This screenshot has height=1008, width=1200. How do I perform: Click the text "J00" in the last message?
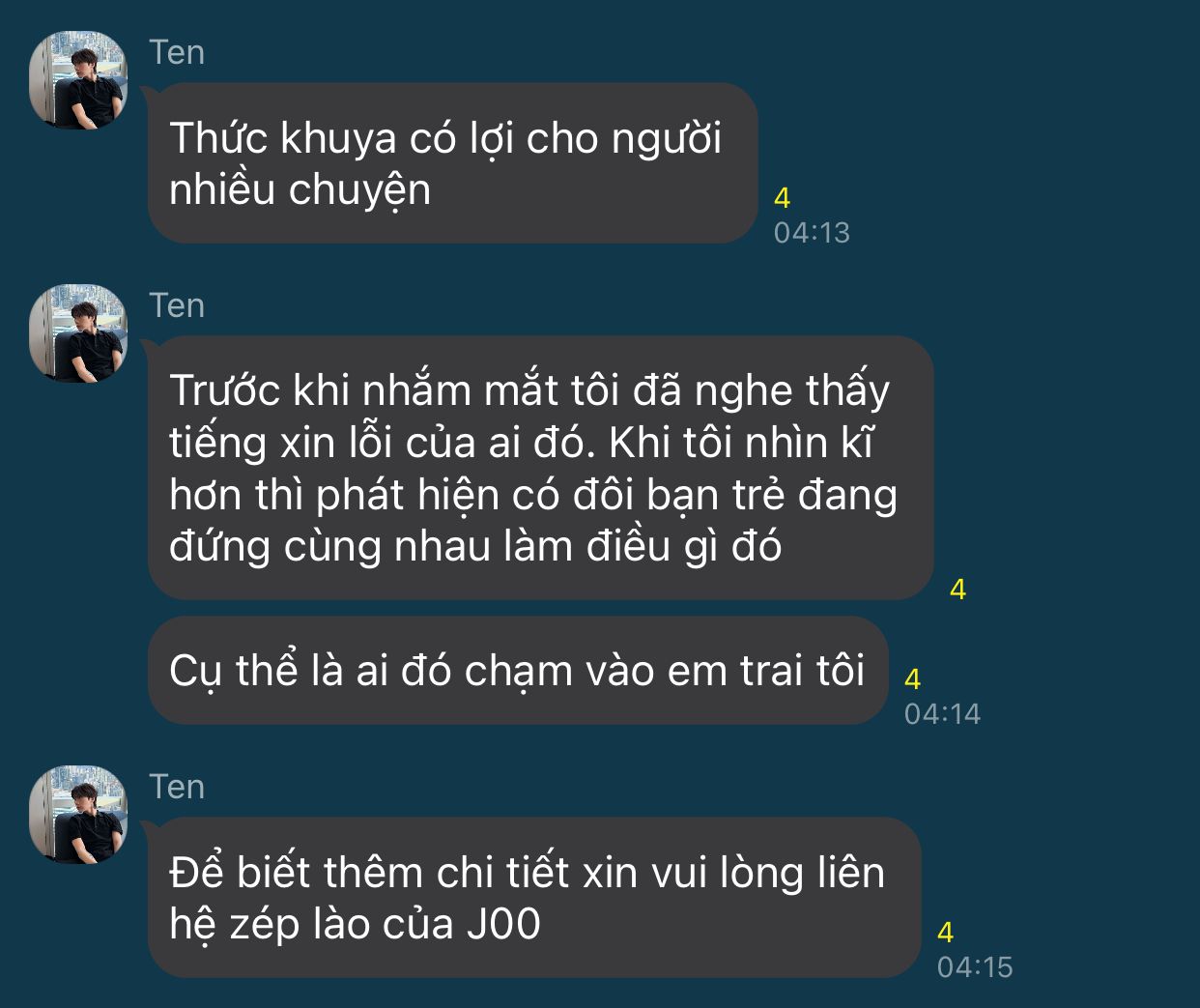coord(503,925)
